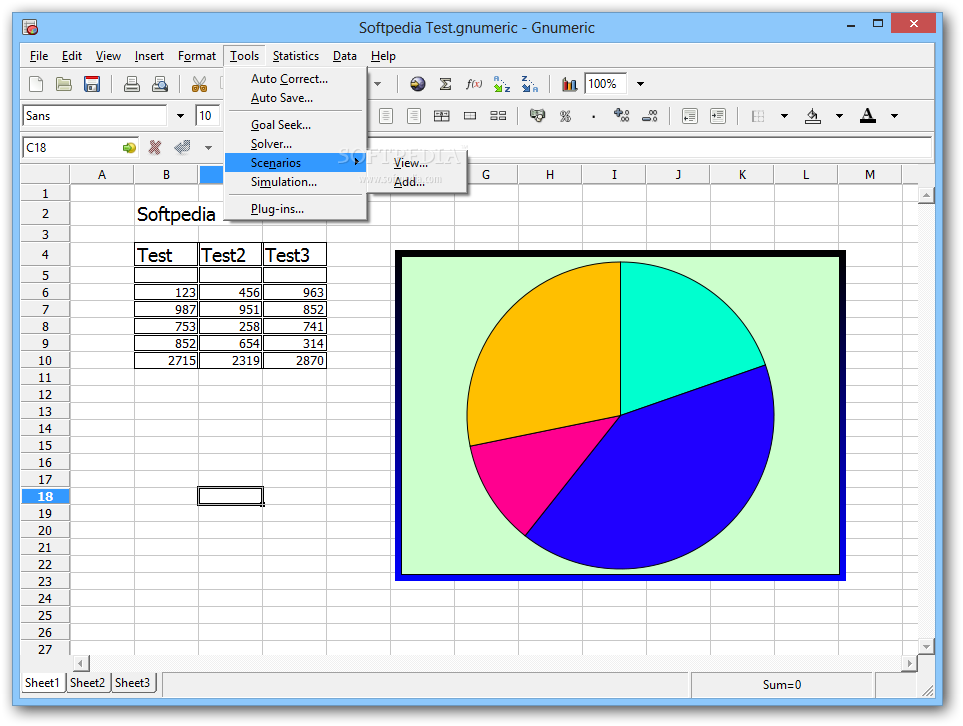Open the File menu

tap(39, 56)
